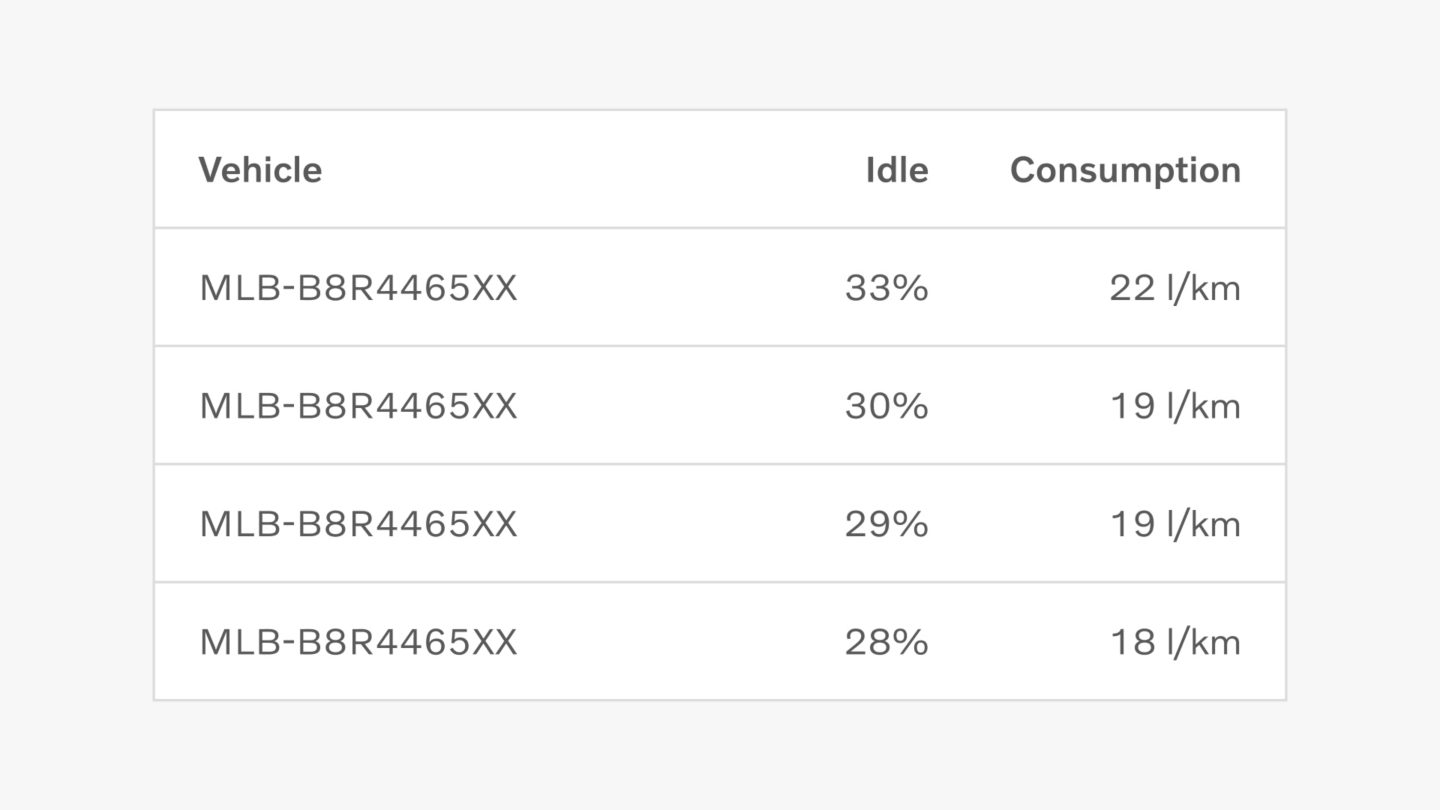Image resolution: width=1440 pixels, height=810 pixels.
Task: Select vehicle ID in the 30% idle row
Action: coord(358,407)
